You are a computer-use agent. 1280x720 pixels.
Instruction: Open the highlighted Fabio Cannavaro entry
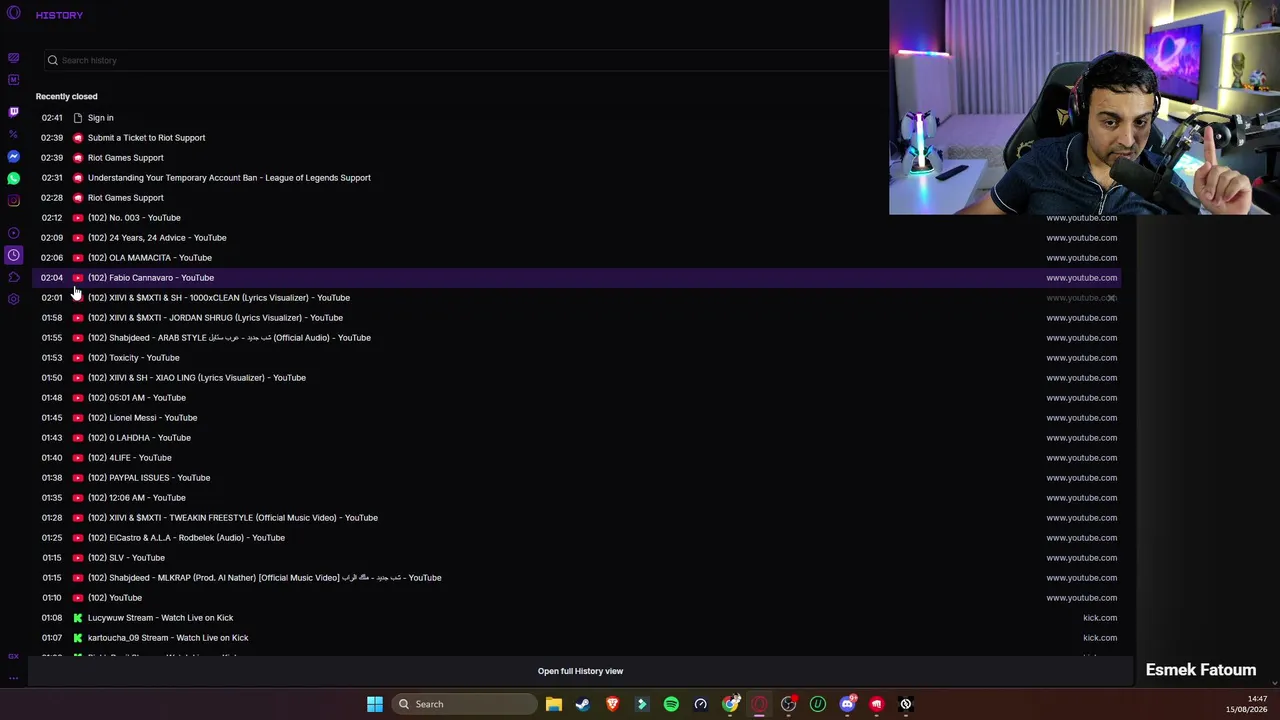[x=576, y=278]
